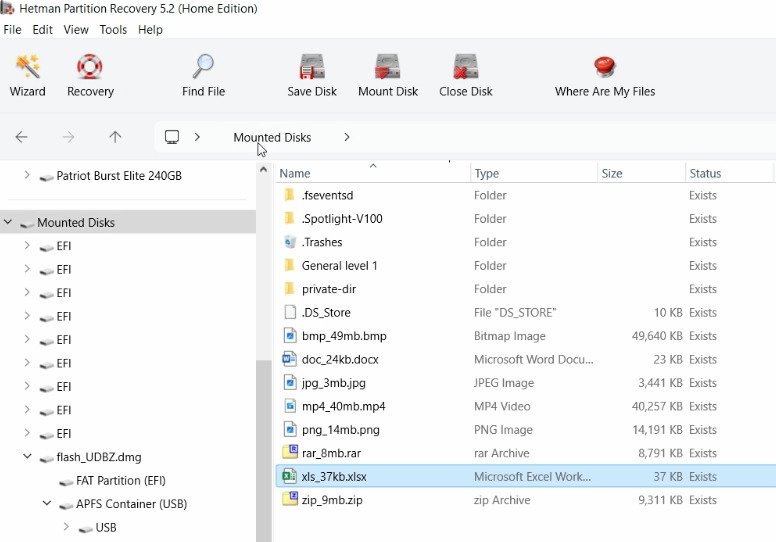Open the Find File search
This screenshot has height=542, width=776.
pyautogui.click(x=203, y=76)
